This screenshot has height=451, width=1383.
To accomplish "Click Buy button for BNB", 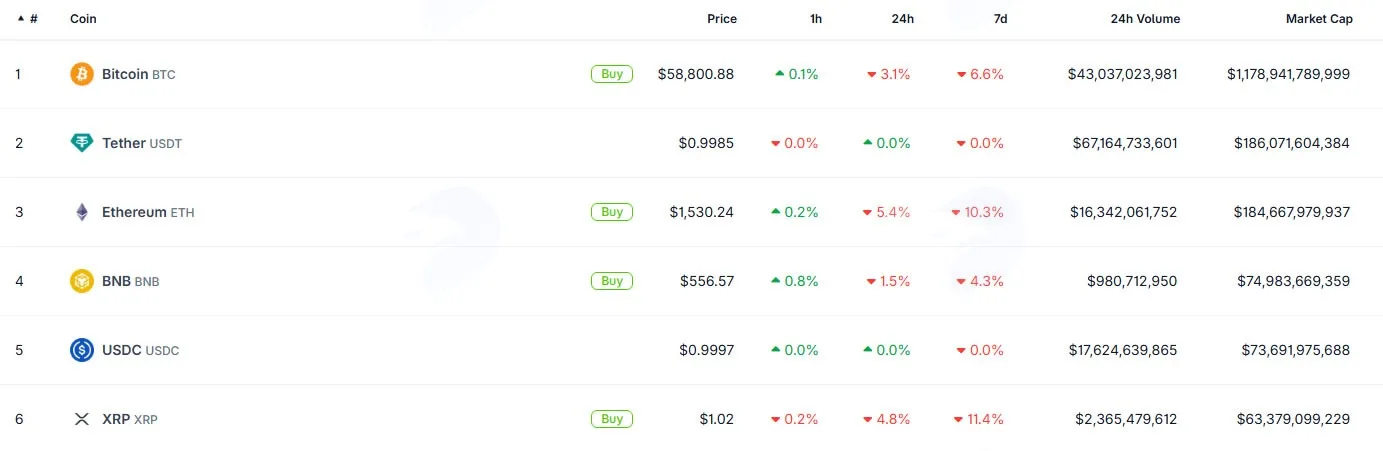I will click(x=612, y=281).
